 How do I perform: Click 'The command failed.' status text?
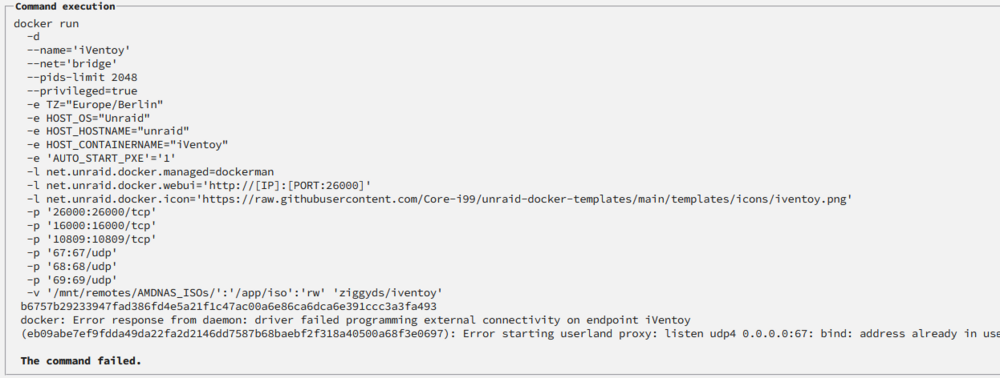tap(81, 361)
